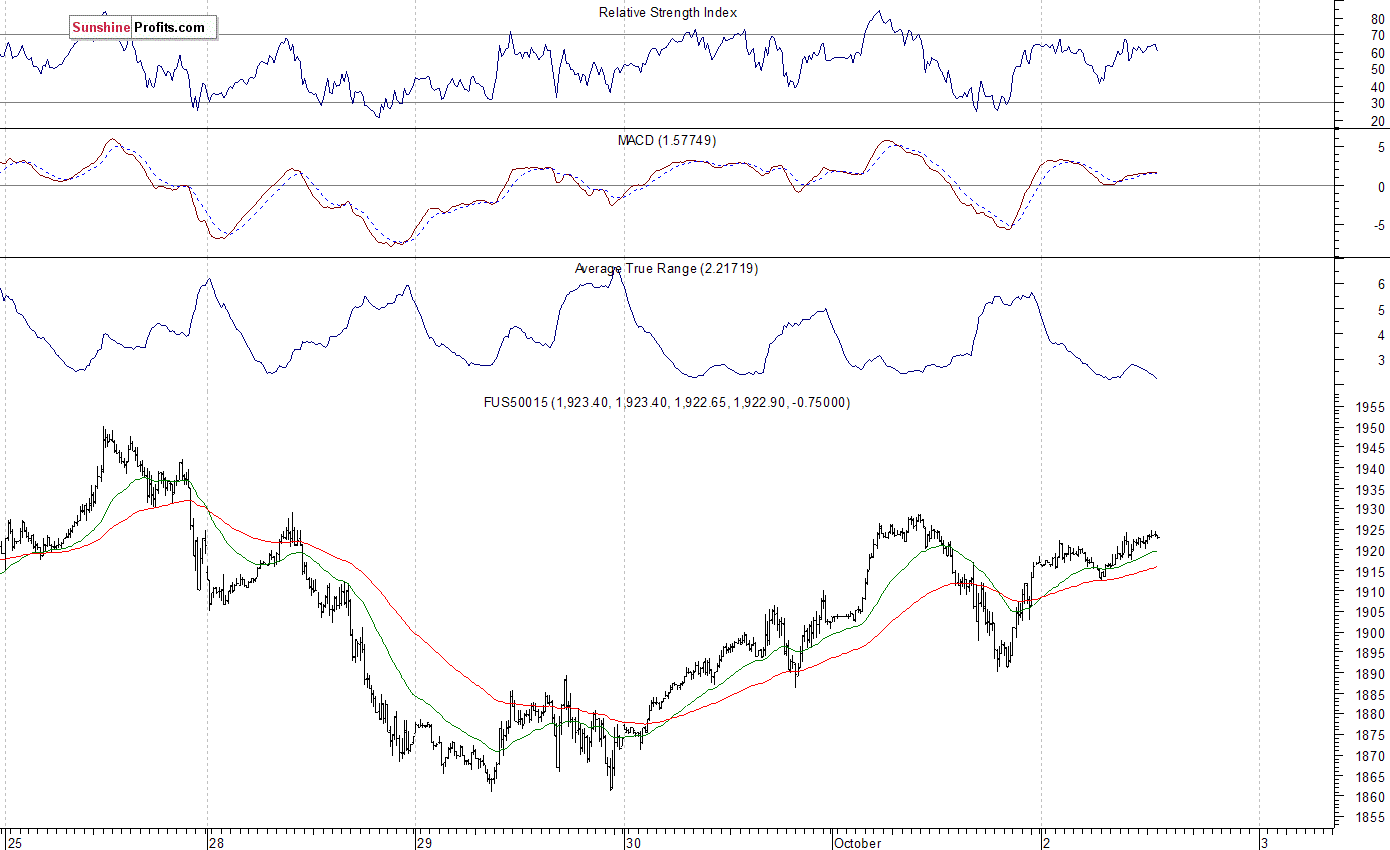Click the 30 value on the RSI scale

[x=1377, y=103]
